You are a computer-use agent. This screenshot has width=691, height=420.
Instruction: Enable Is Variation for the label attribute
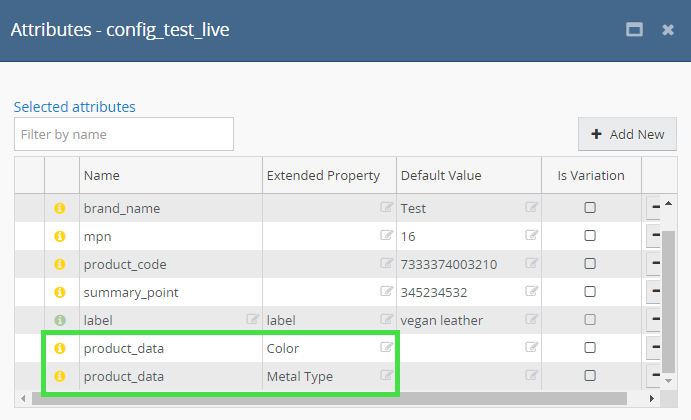[590, 320]
